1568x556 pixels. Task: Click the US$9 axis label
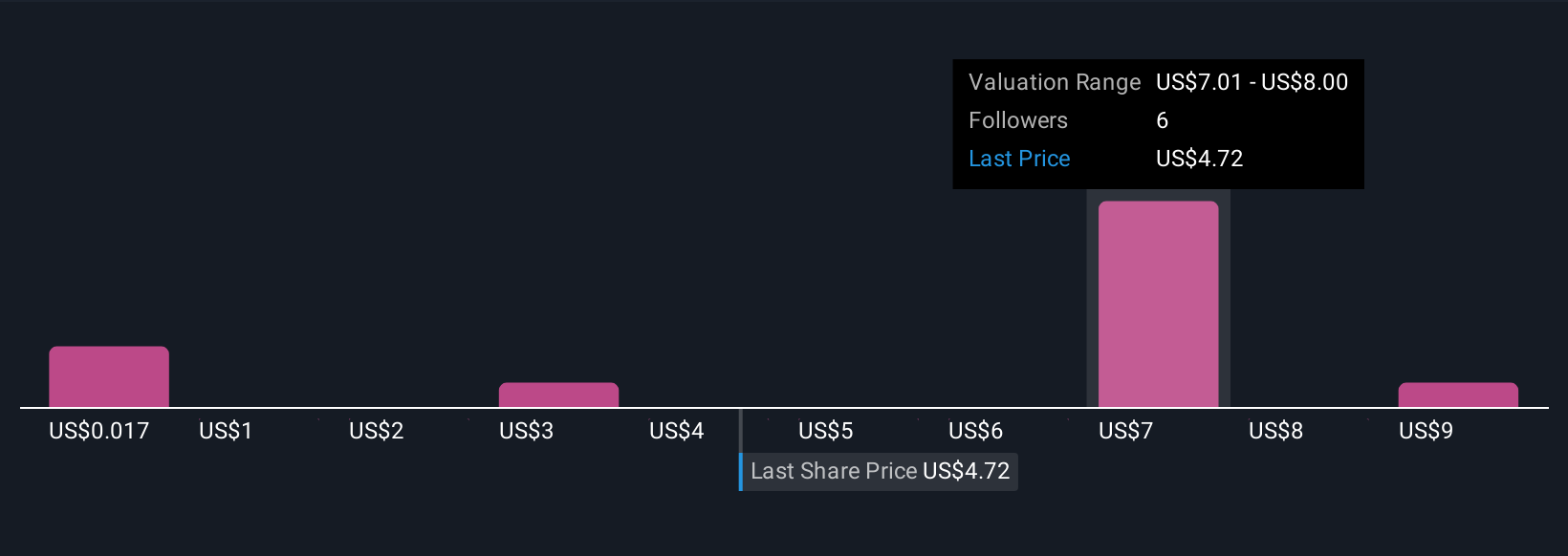pyautogui.click(x=1426, y=431)
